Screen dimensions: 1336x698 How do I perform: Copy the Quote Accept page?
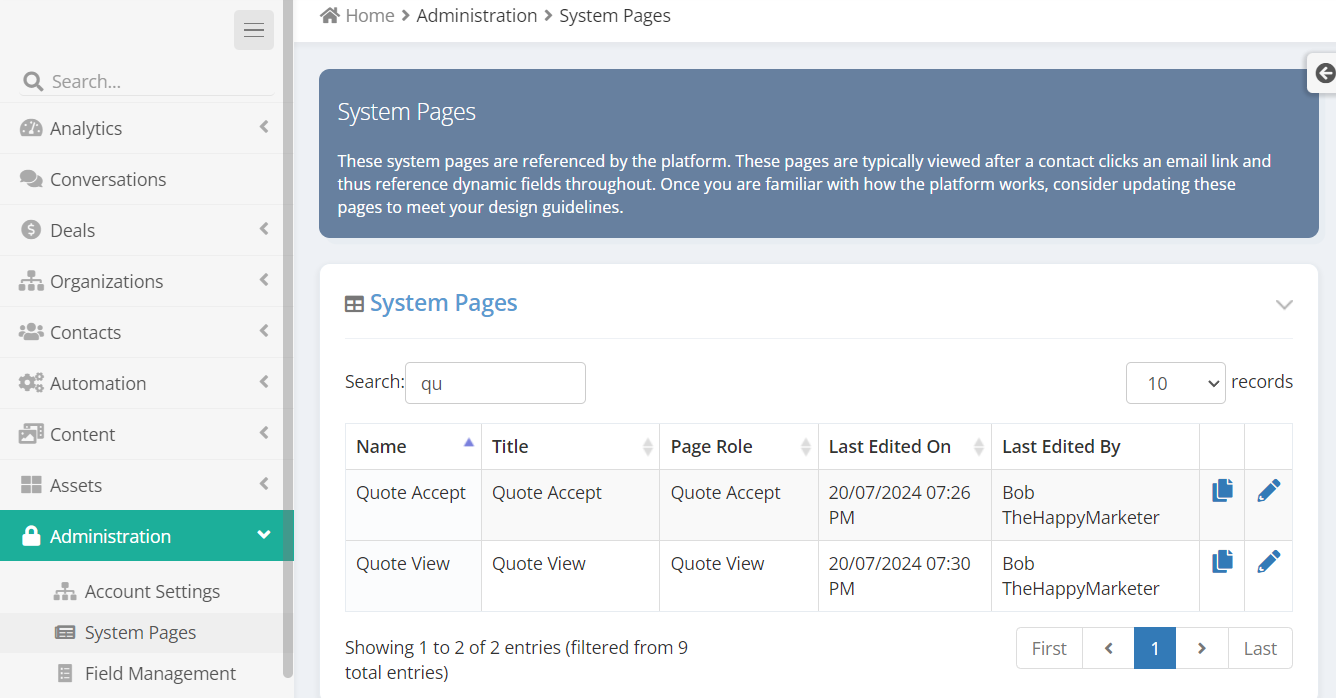tap(1222, 491)
